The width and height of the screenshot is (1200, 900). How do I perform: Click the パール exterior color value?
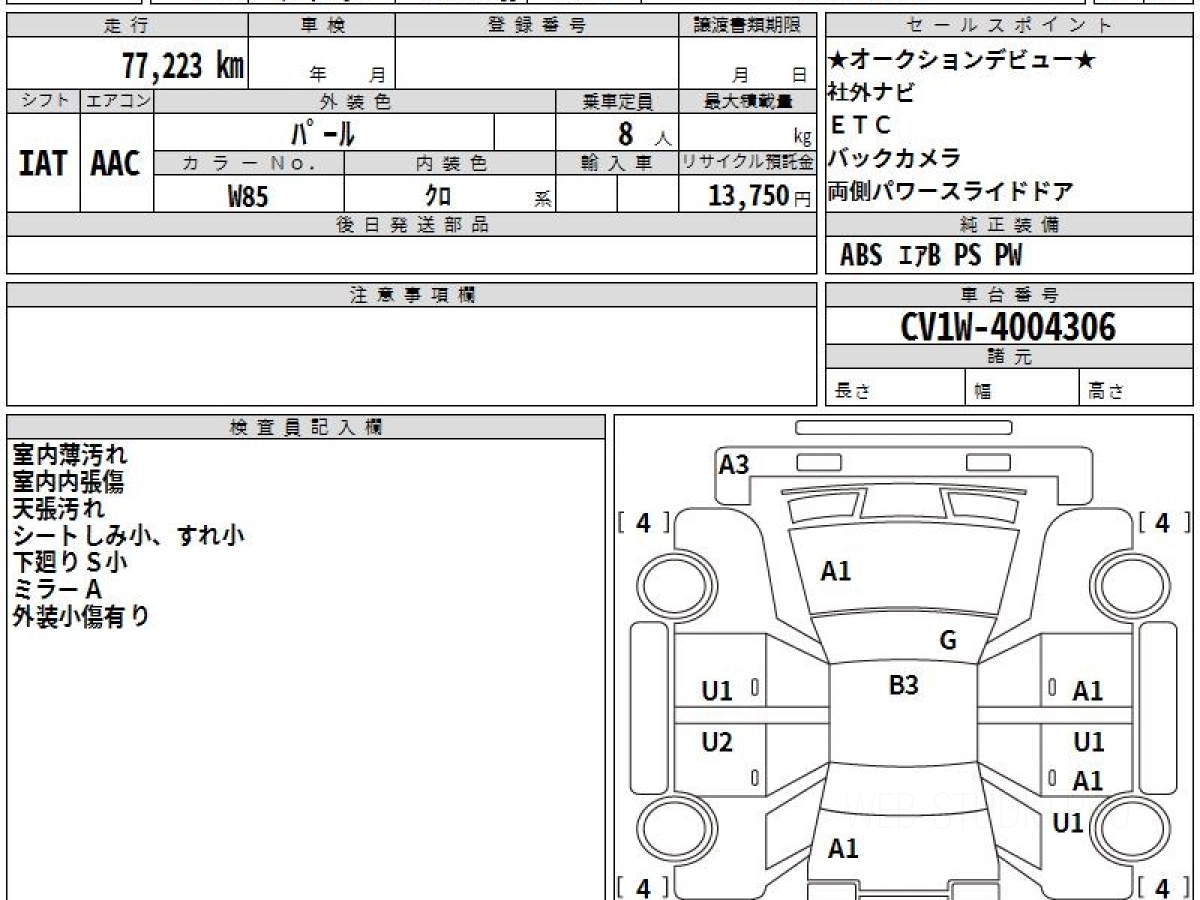[323, 132]
